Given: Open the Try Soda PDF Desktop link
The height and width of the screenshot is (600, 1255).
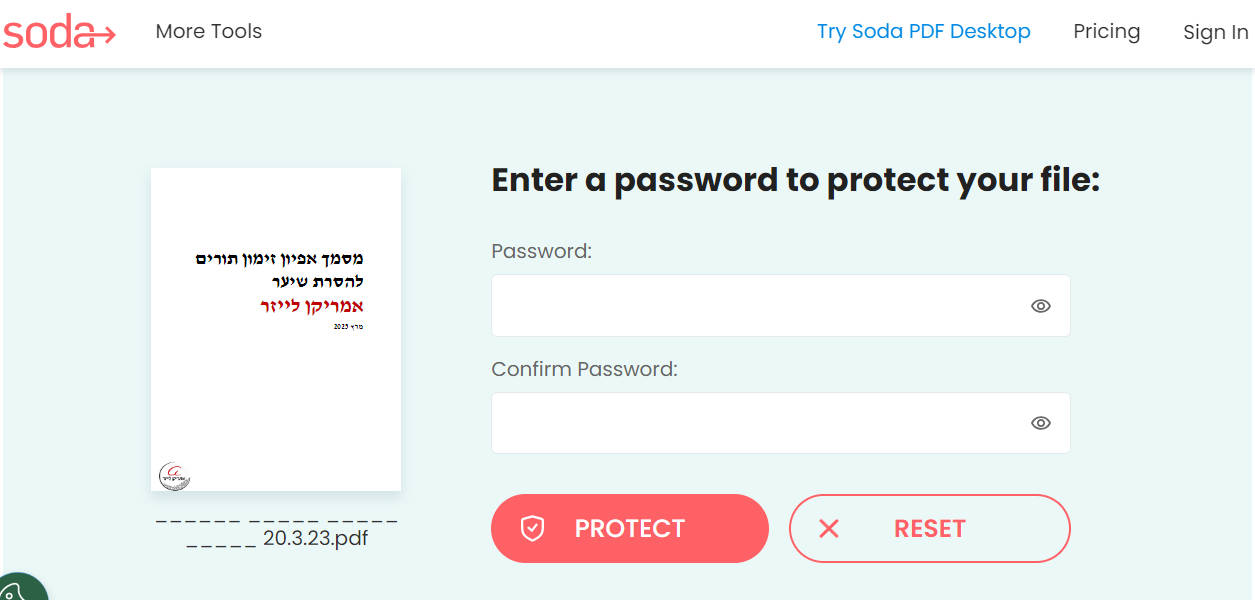Looking at the screenshot, I should [922, 31].
